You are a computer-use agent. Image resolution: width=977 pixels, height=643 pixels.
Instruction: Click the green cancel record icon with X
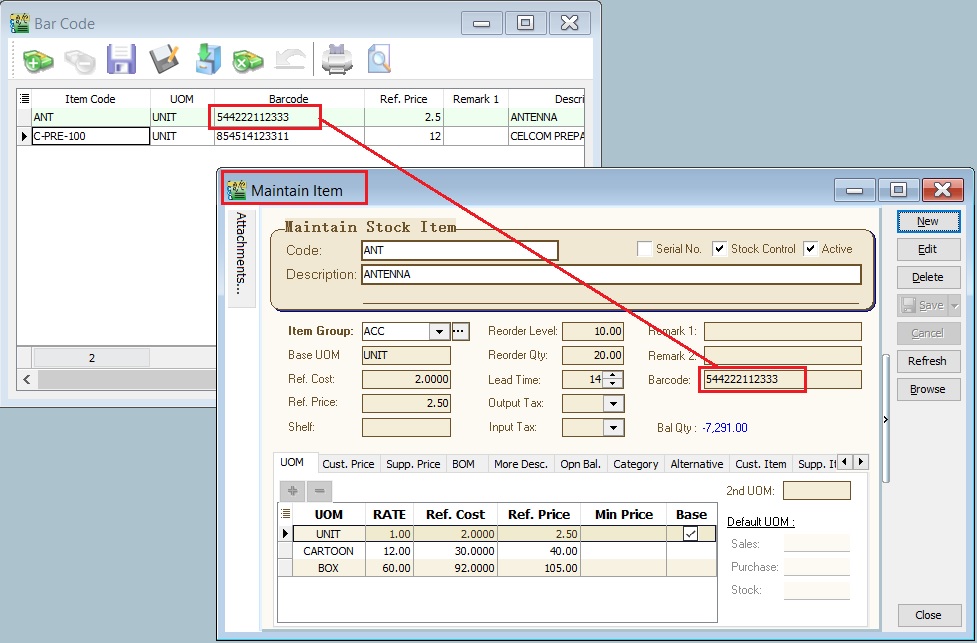247,61
